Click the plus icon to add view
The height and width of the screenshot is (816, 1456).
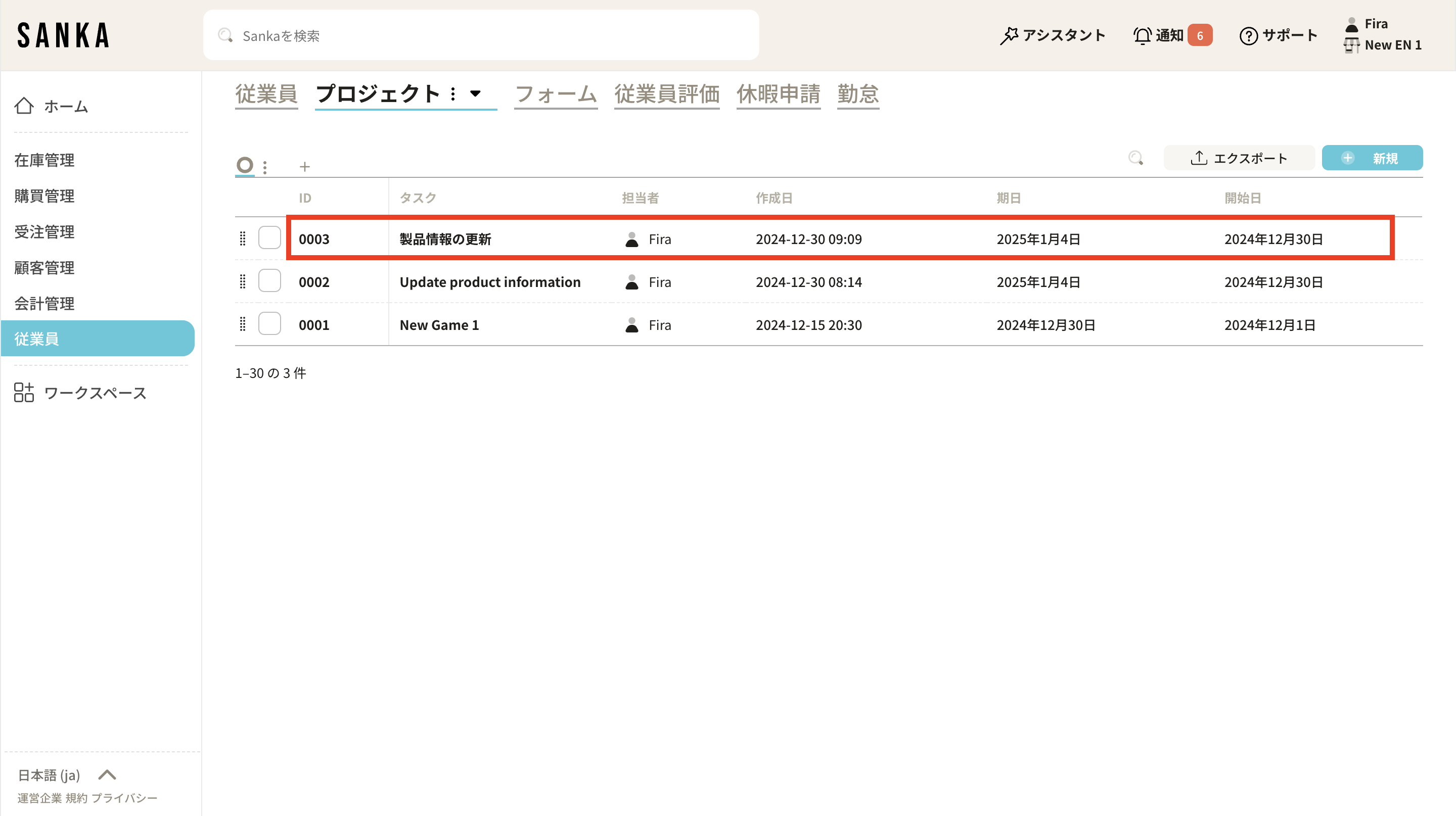(305, 167)
